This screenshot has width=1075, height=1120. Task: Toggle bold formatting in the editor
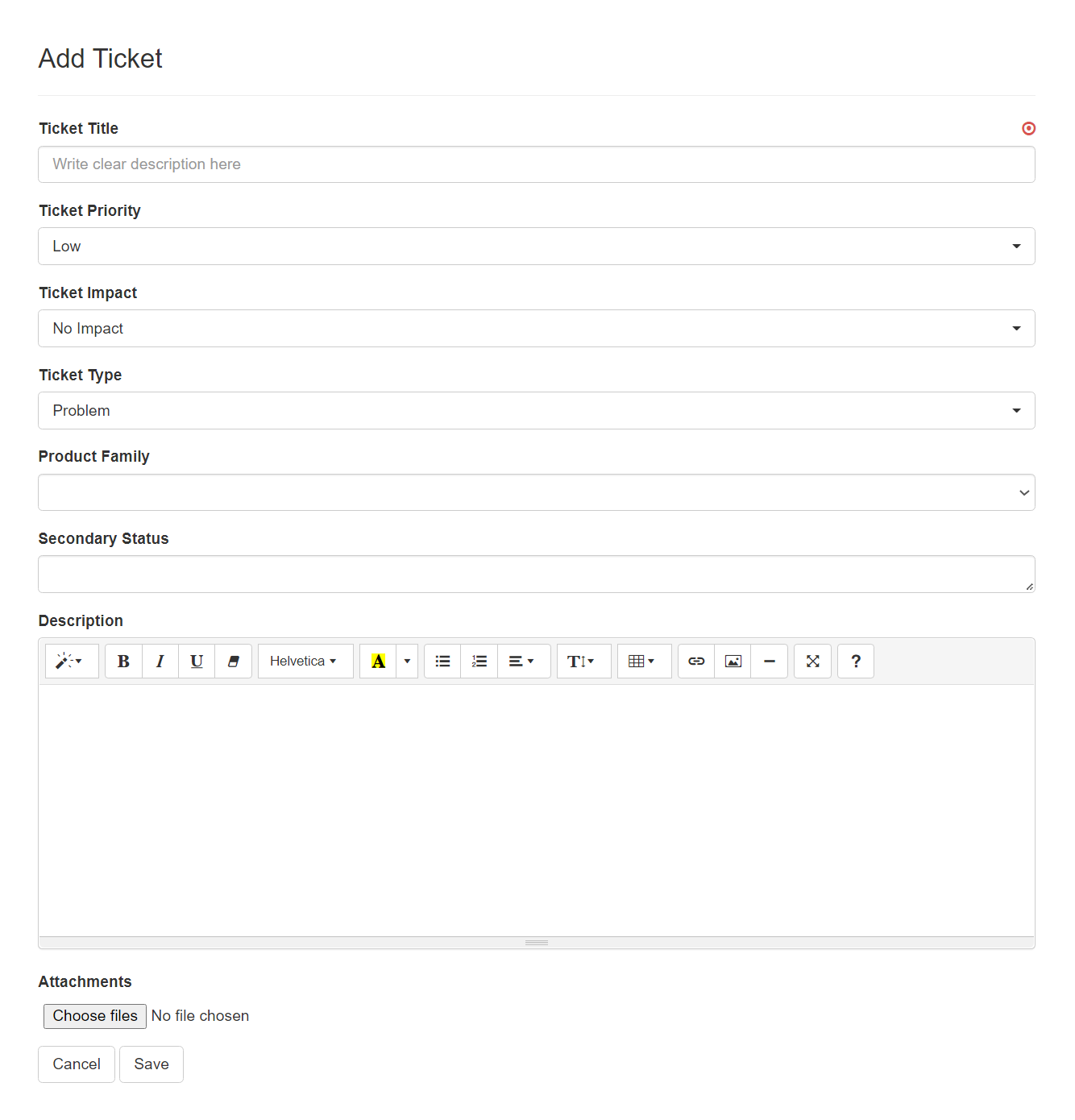pyautogui.click(x=122, y=661)
